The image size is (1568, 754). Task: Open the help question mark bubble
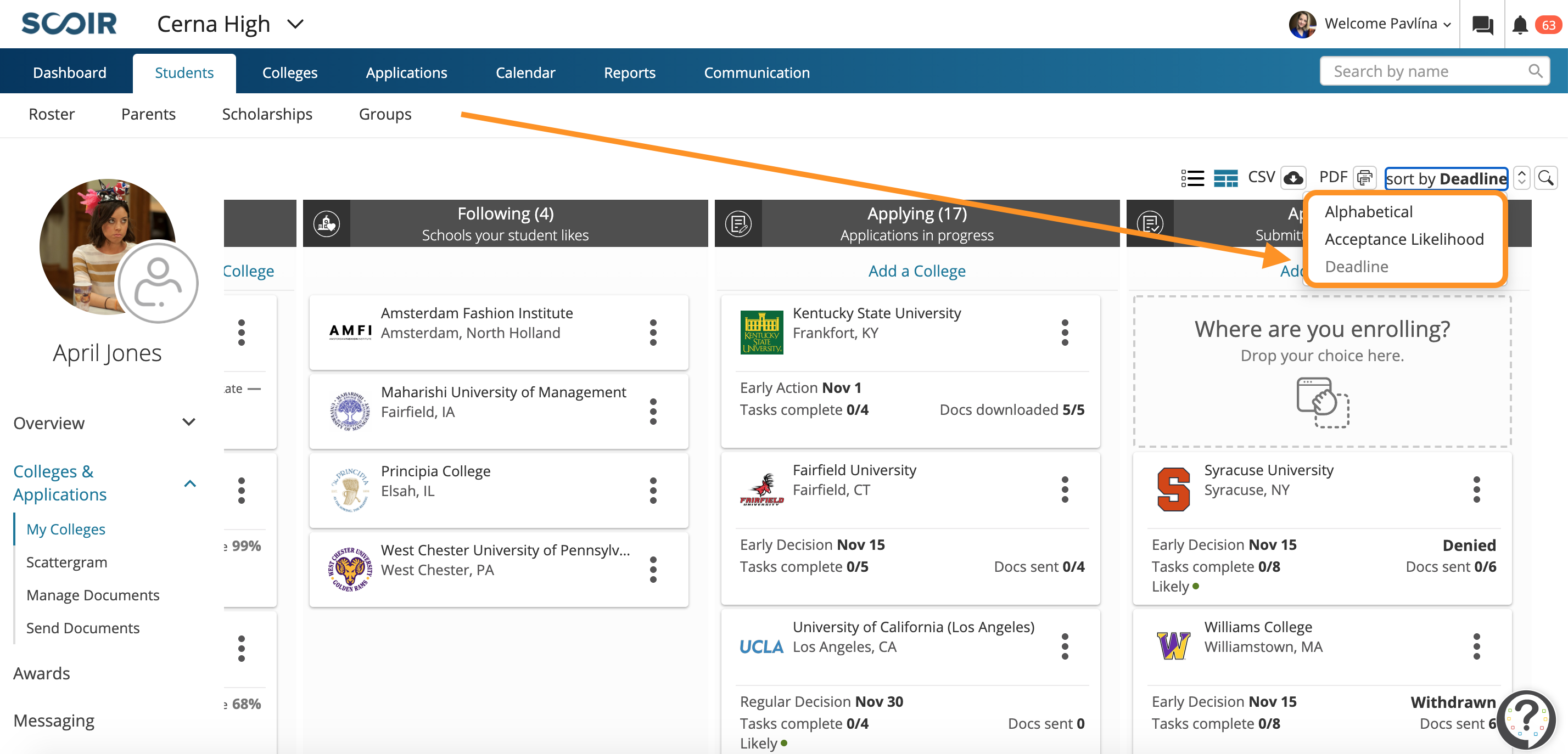coord(1527,719)
